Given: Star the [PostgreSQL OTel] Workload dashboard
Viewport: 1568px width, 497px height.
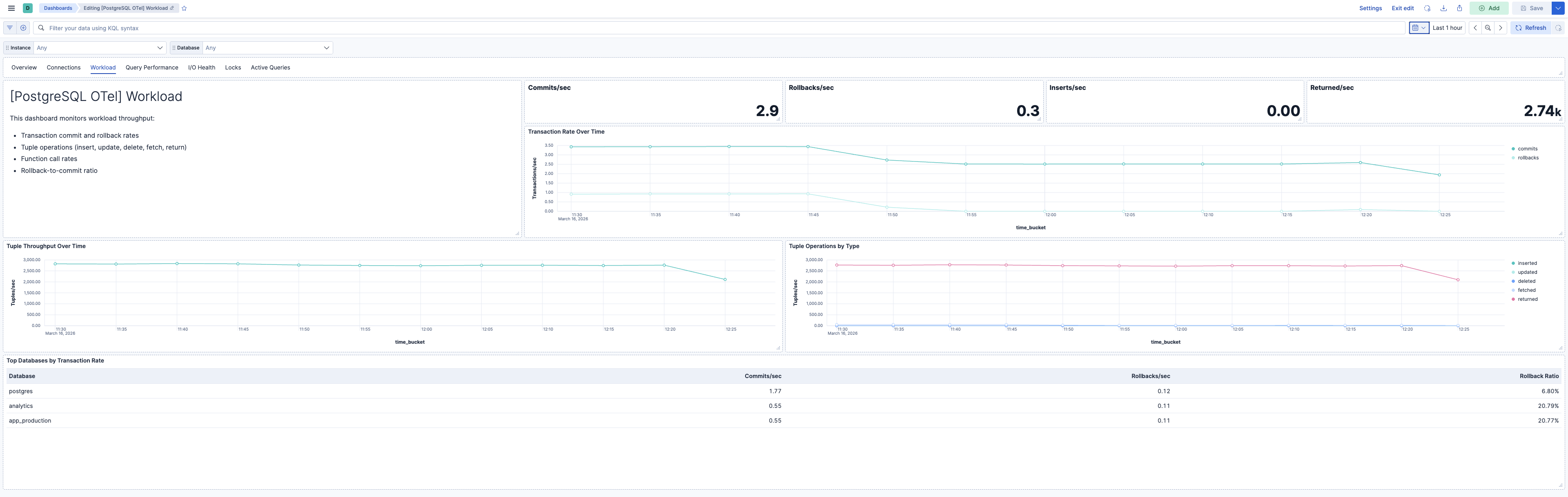Looking at the screenshot, I should 183,8.
